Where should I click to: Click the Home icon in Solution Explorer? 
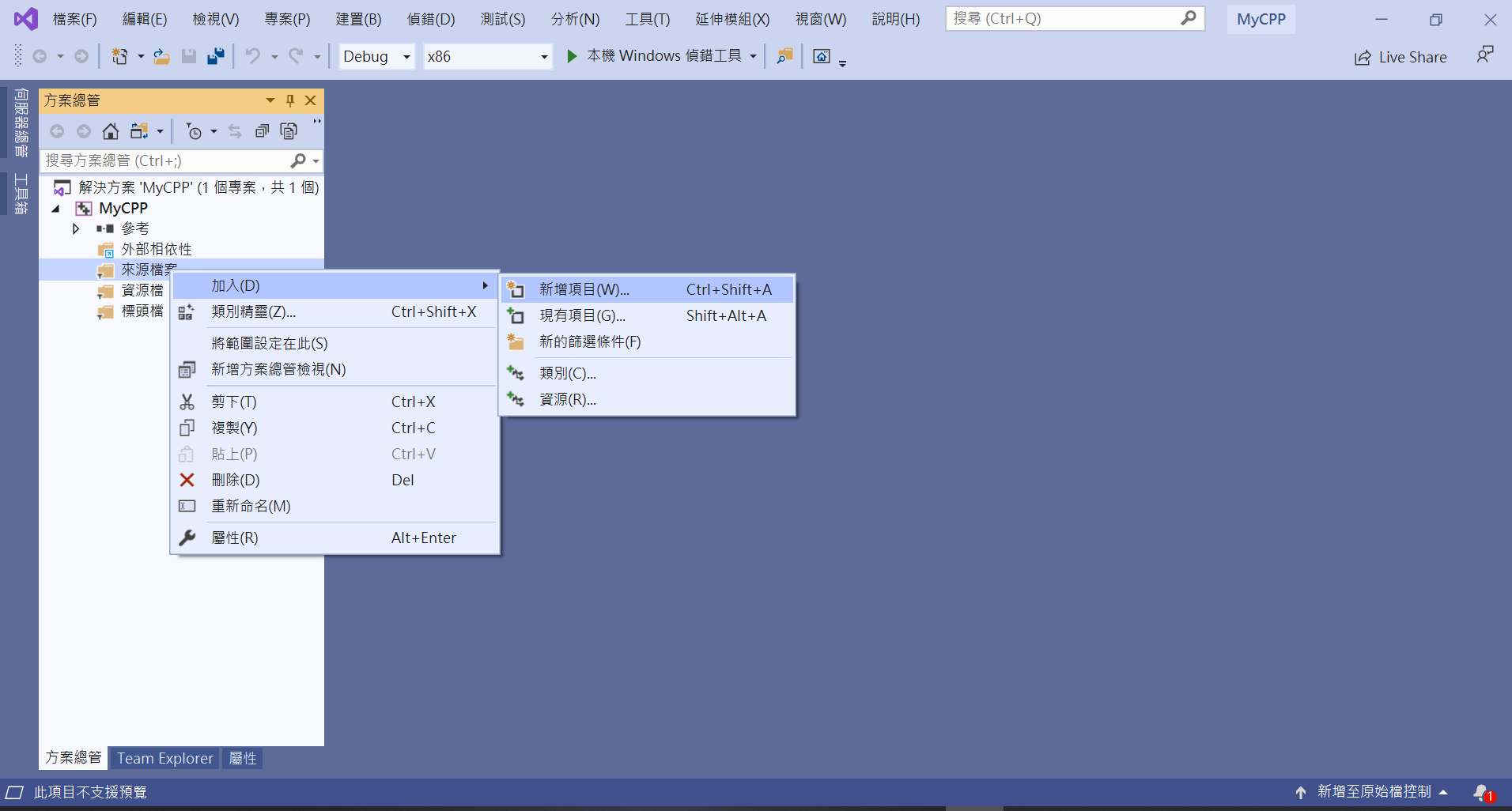click(x=111, y=131)
